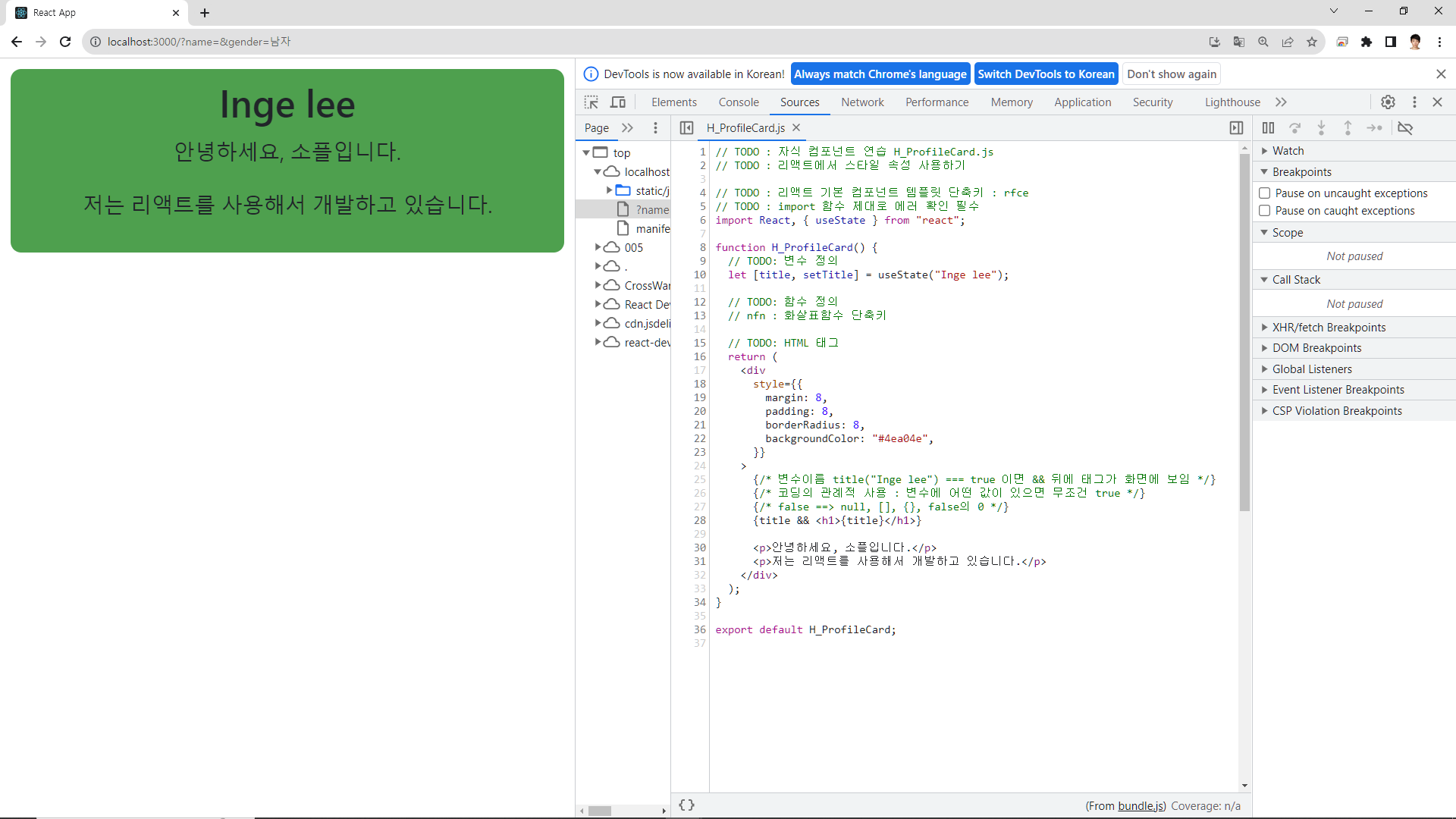Image resolution: width=1456 pixels, height=819 pixels.
Task: Click the pause script execution button
Action: [1268, 128]
